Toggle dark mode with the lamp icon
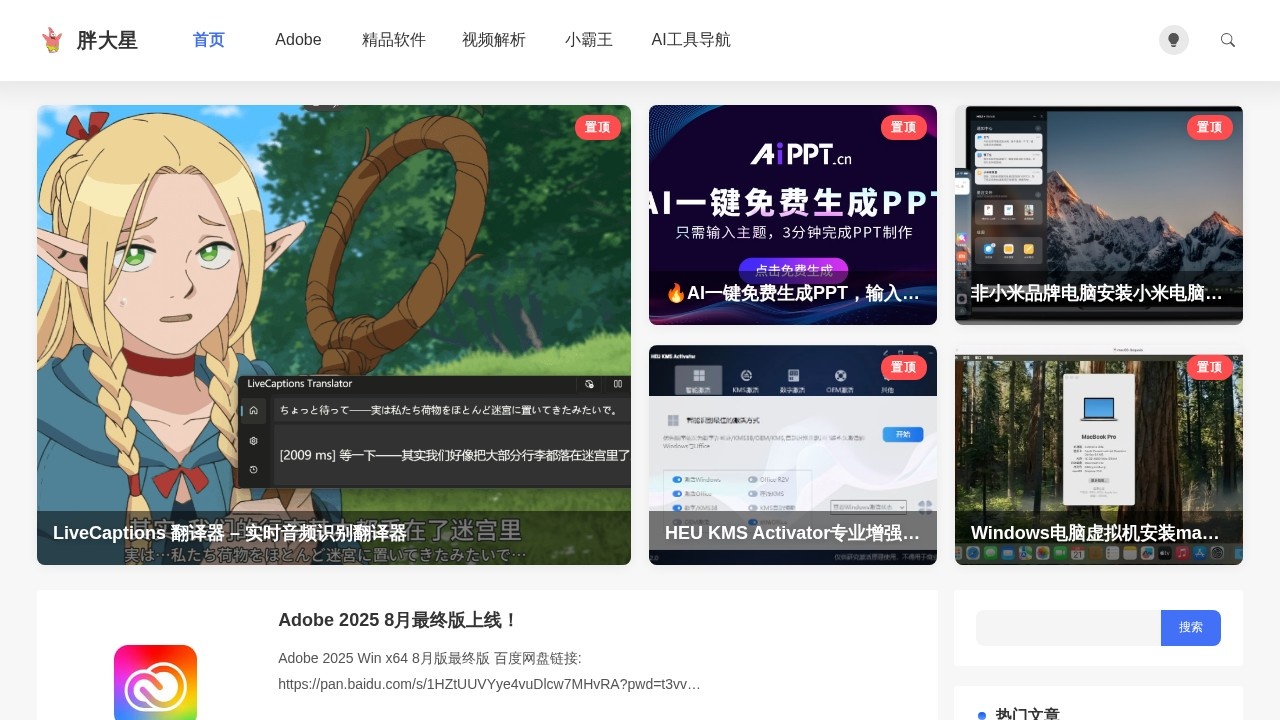 pos(1174,40)
